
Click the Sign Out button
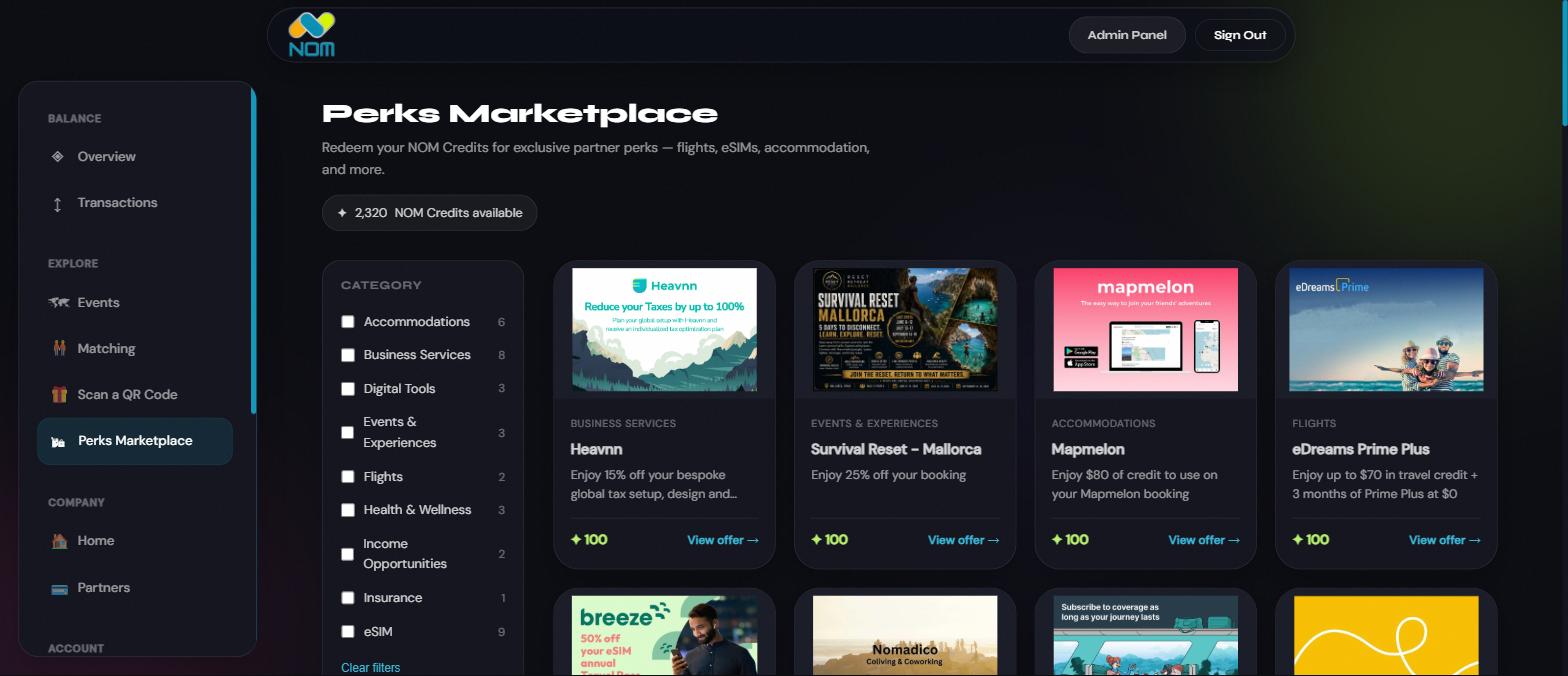[x=1240, y=35]
